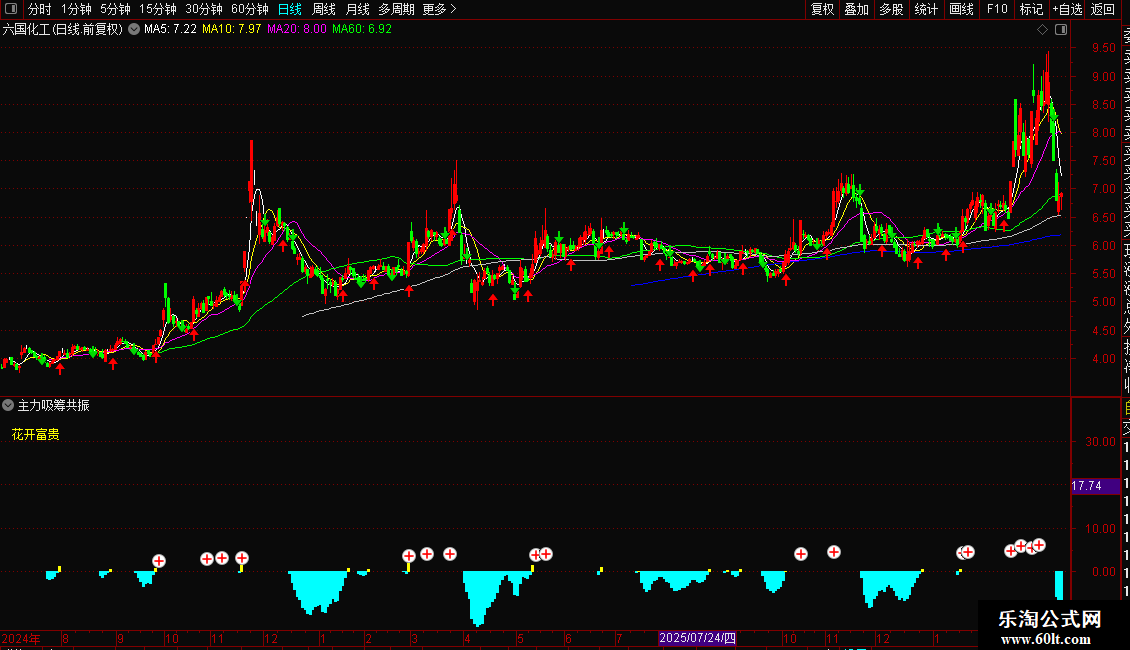Switch to 分时 view
The height and width of the screenshot is (650, 1130).
tap(40, 9)
